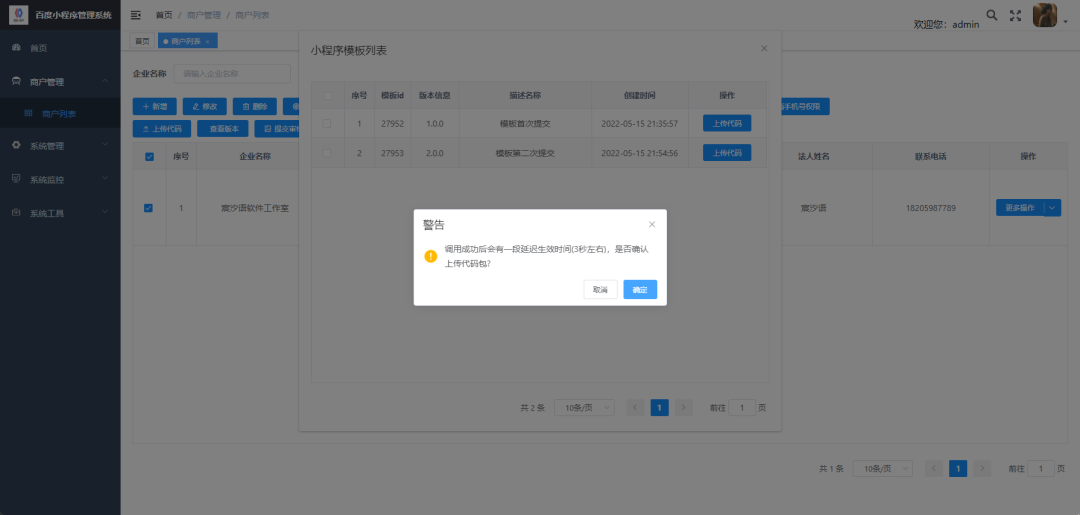
Task: Toggle fullscreen mode icon
Action: [x=1015, y=15]
